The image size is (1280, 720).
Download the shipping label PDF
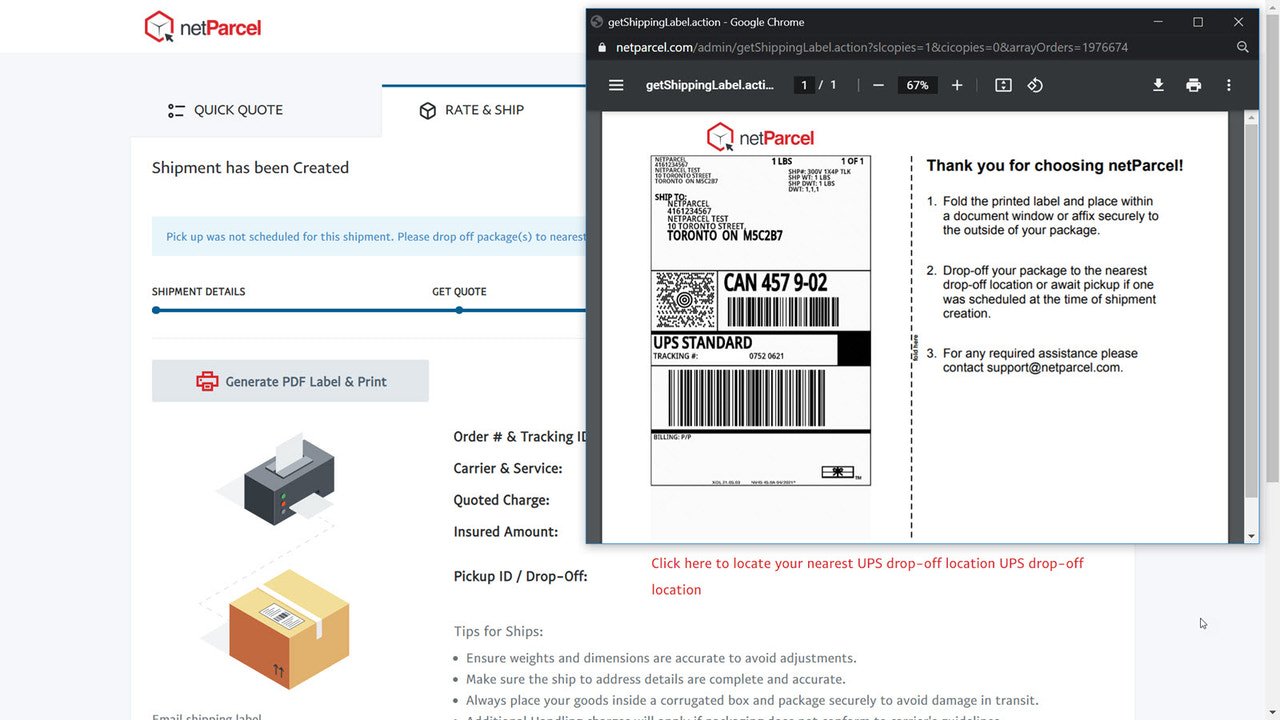pyautogui.click(x=1158, y=85)
